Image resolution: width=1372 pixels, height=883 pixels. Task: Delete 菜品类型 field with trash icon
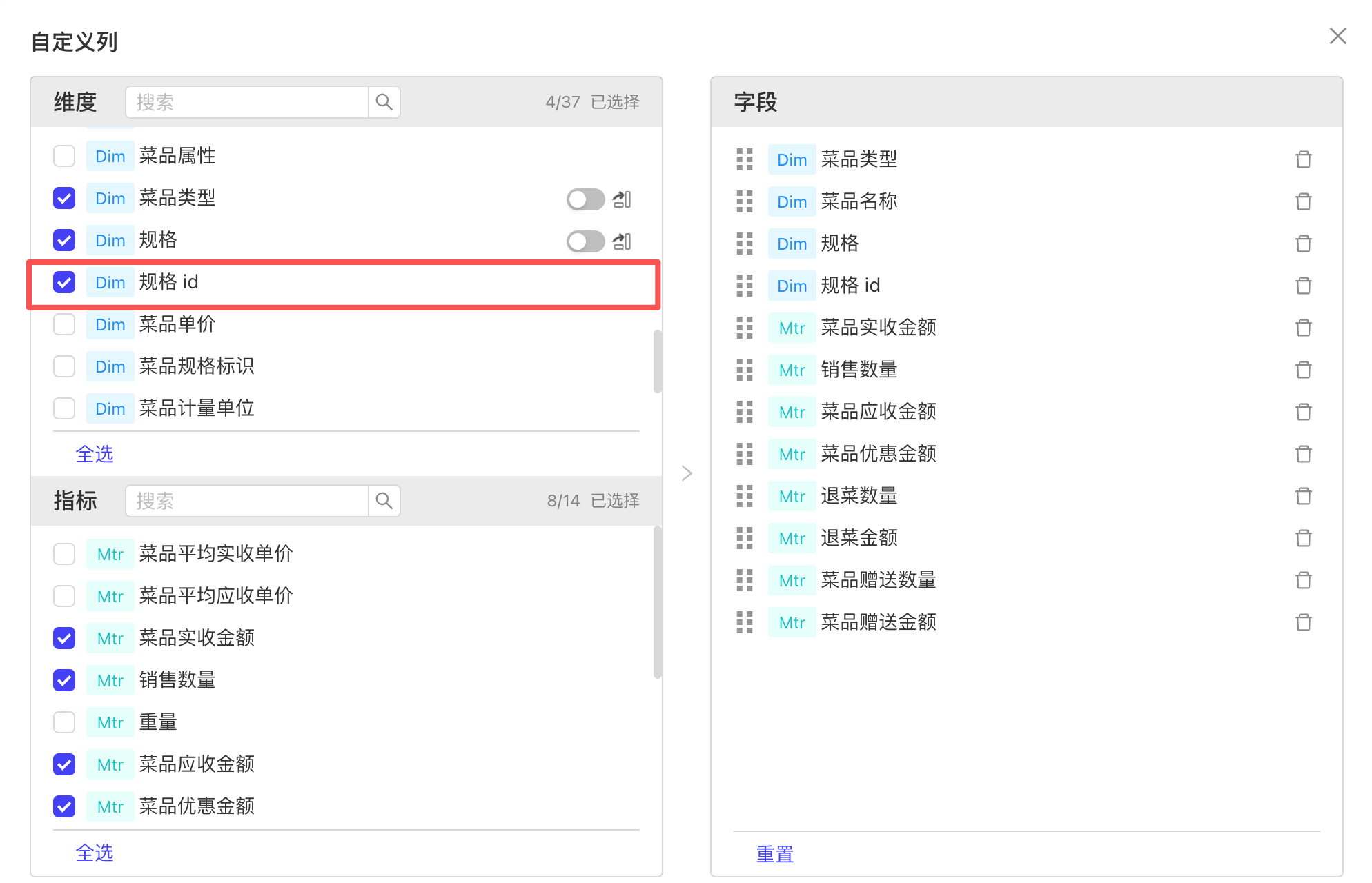pyautogui.click(x=1303, y=159)
